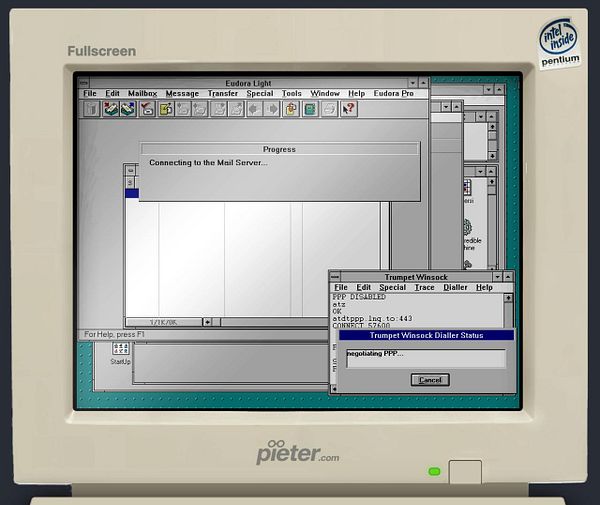Compose a new message with the yellow note icon

[166, 109]
